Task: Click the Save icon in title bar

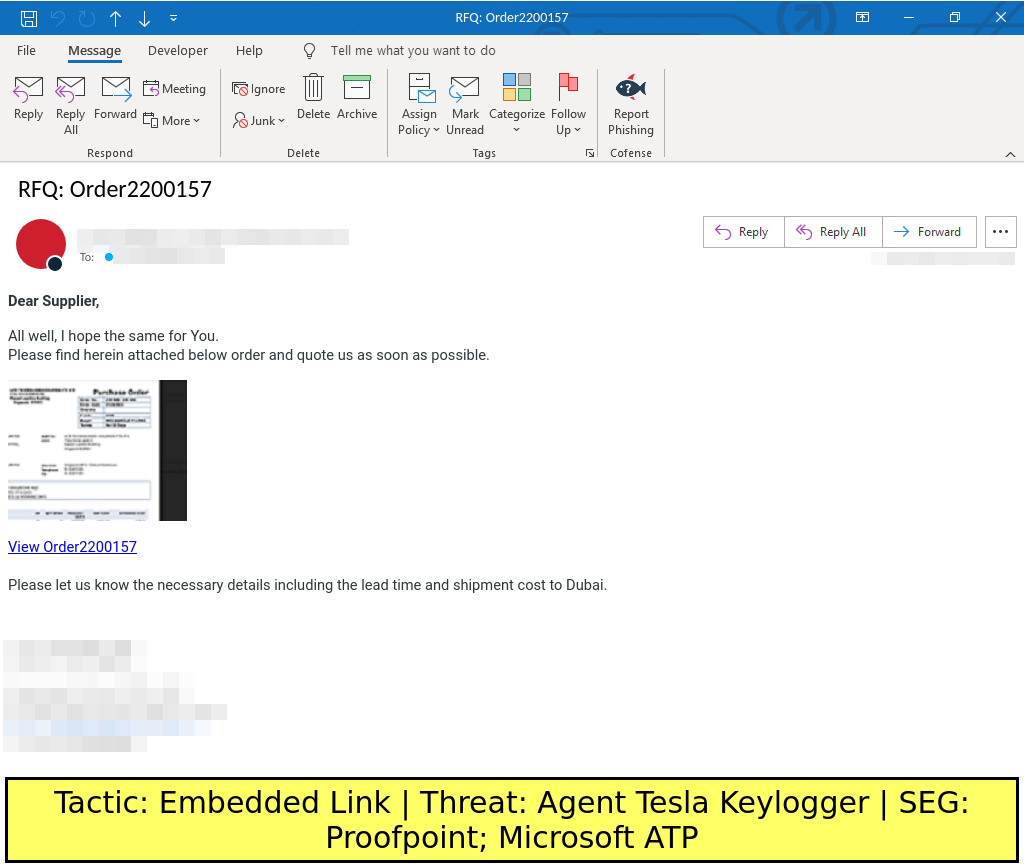Action: coord(29,18)
